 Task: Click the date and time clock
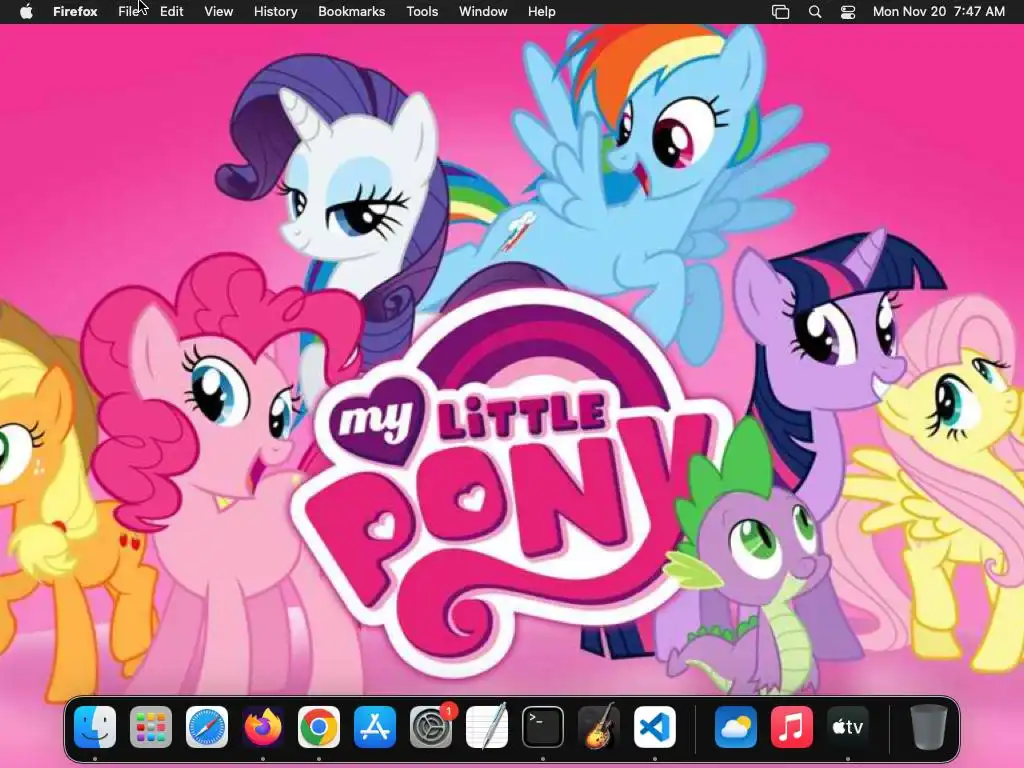938,12
